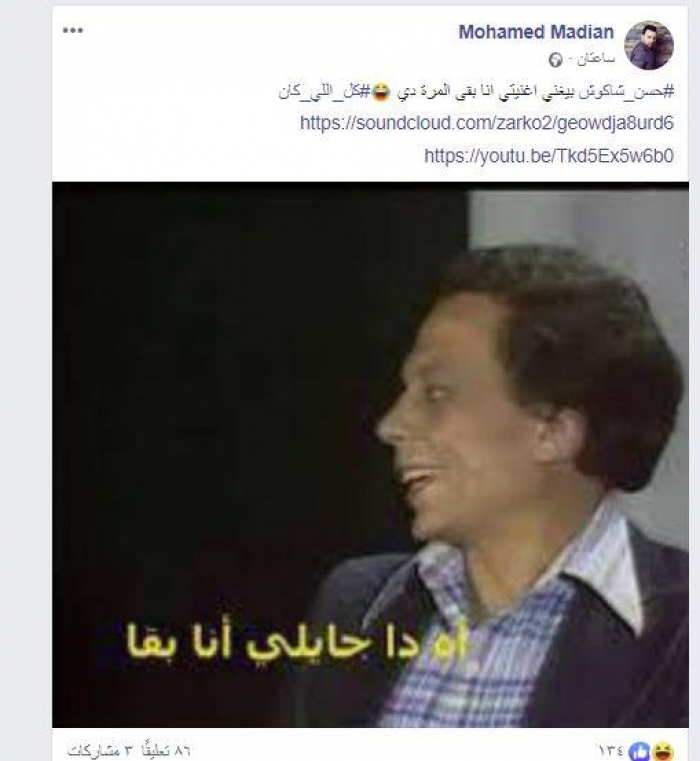Click the Like reaction icon

pos(639,751)
